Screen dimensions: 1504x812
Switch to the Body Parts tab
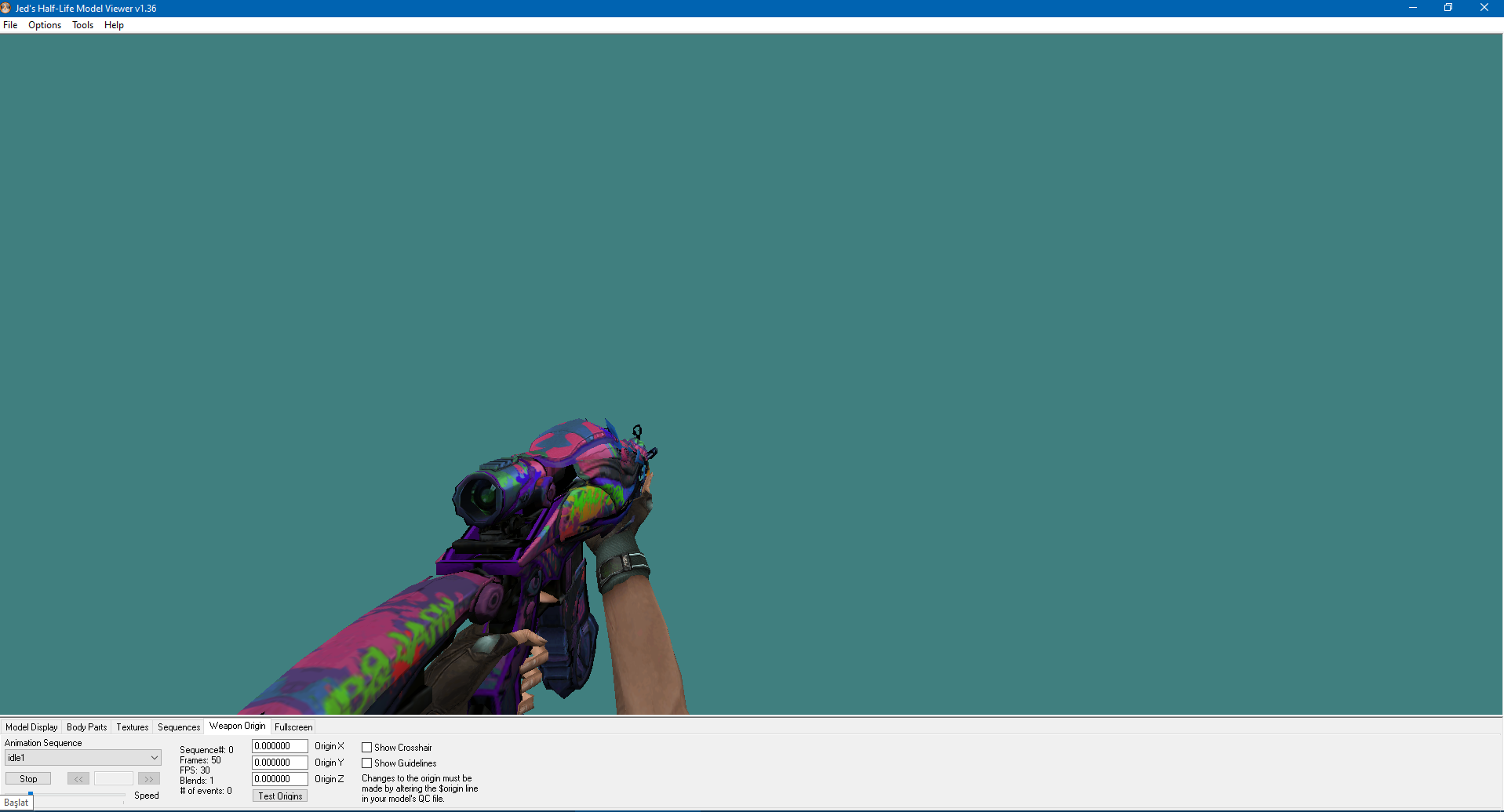pyautogui.click(x=86, y=727)
